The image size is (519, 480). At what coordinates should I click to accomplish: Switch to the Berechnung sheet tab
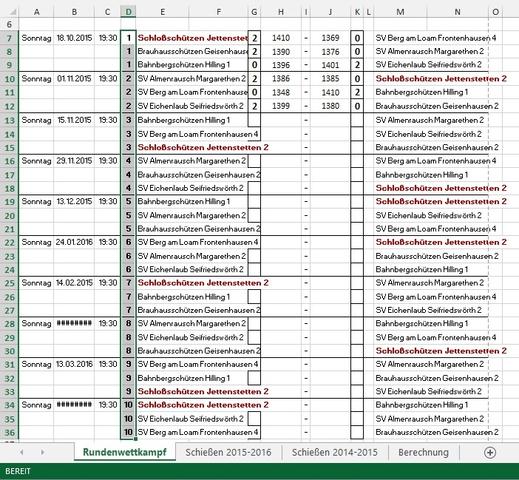coord(423,452)
